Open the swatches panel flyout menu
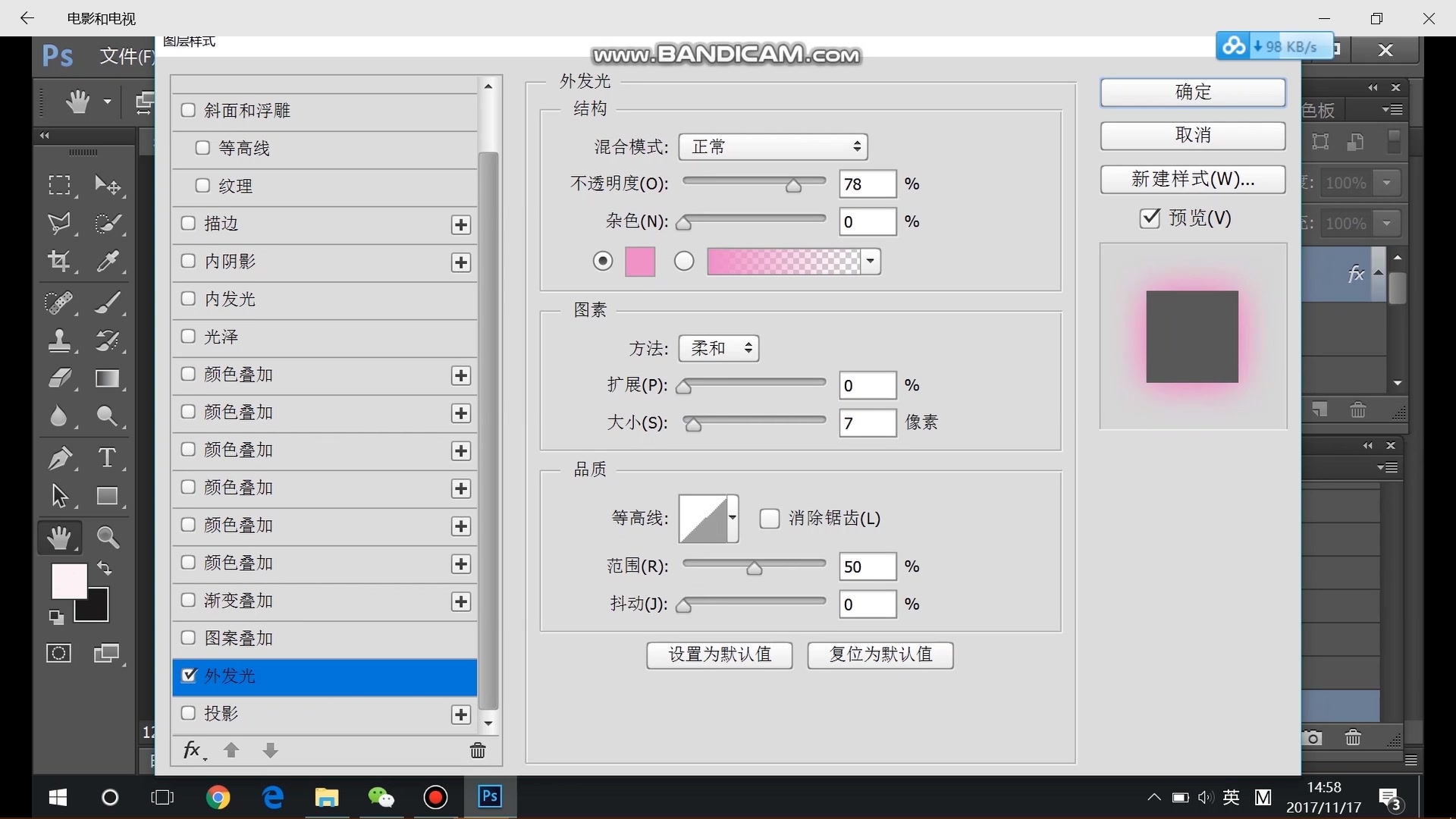 click(x=1392, y=110)
